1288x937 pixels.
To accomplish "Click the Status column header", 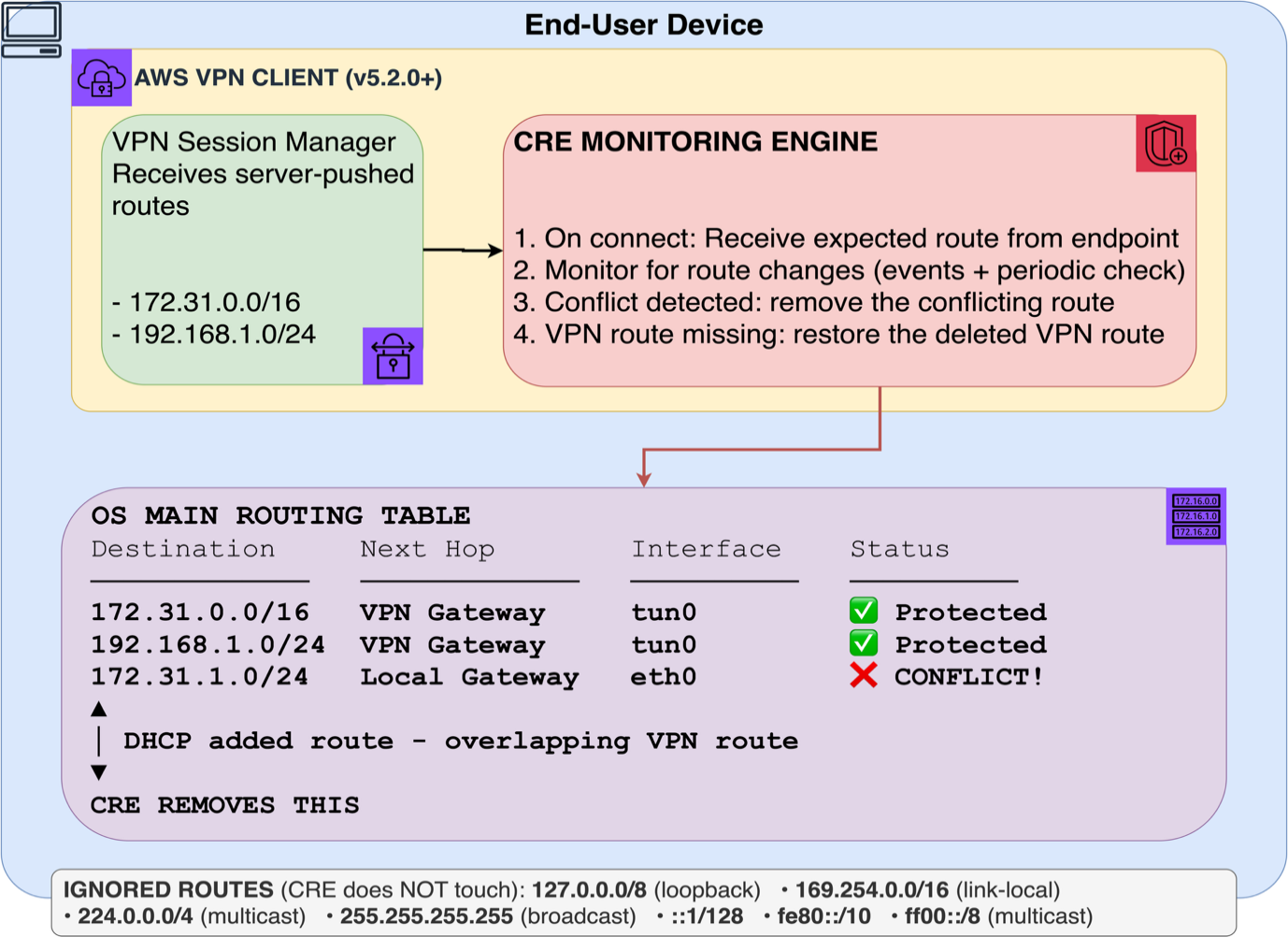I will 899,549.
